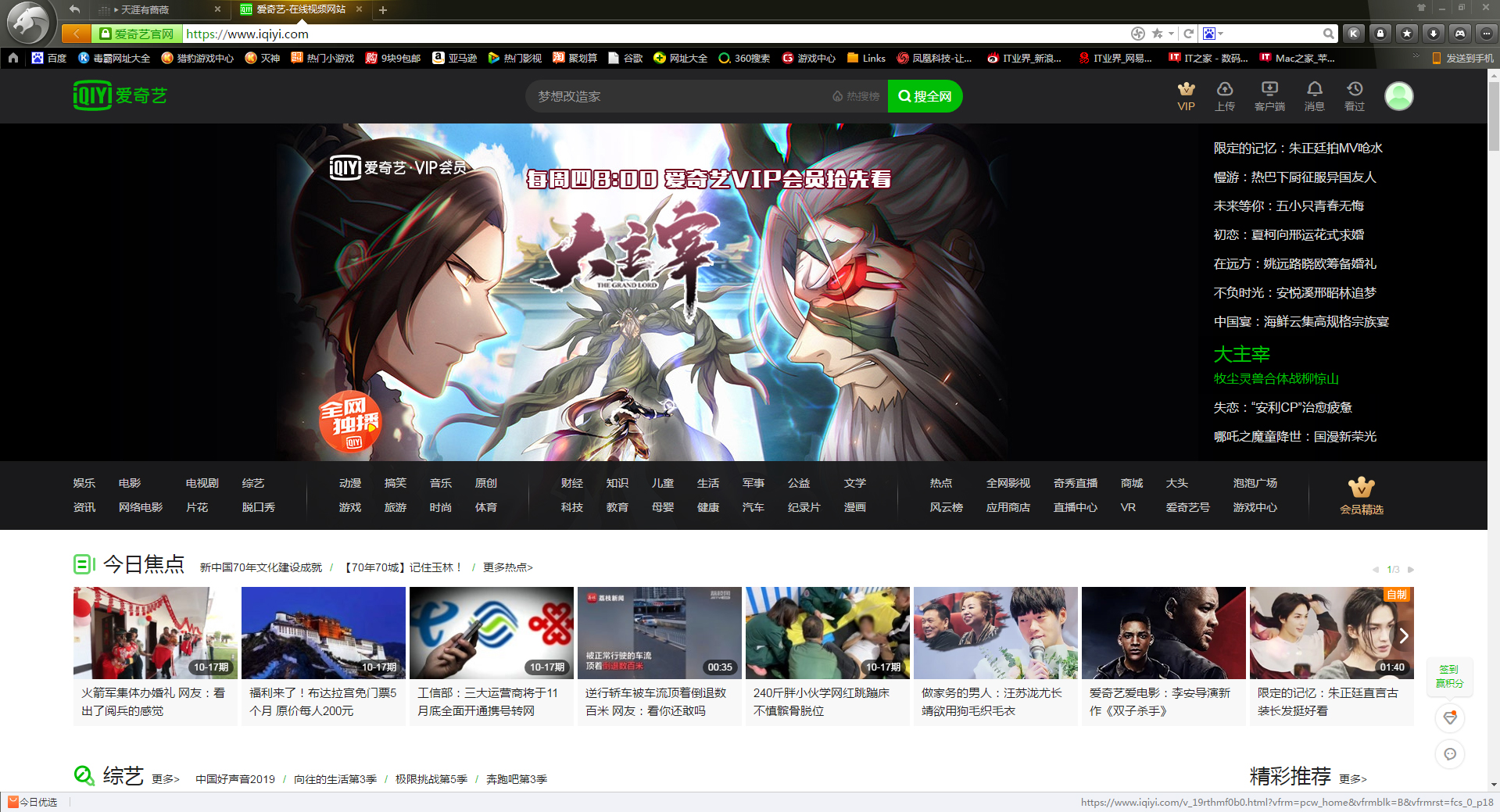1500x812 pixels.
Task: Reload the page with refresh icon
Action: click(x=1188, y=34)
